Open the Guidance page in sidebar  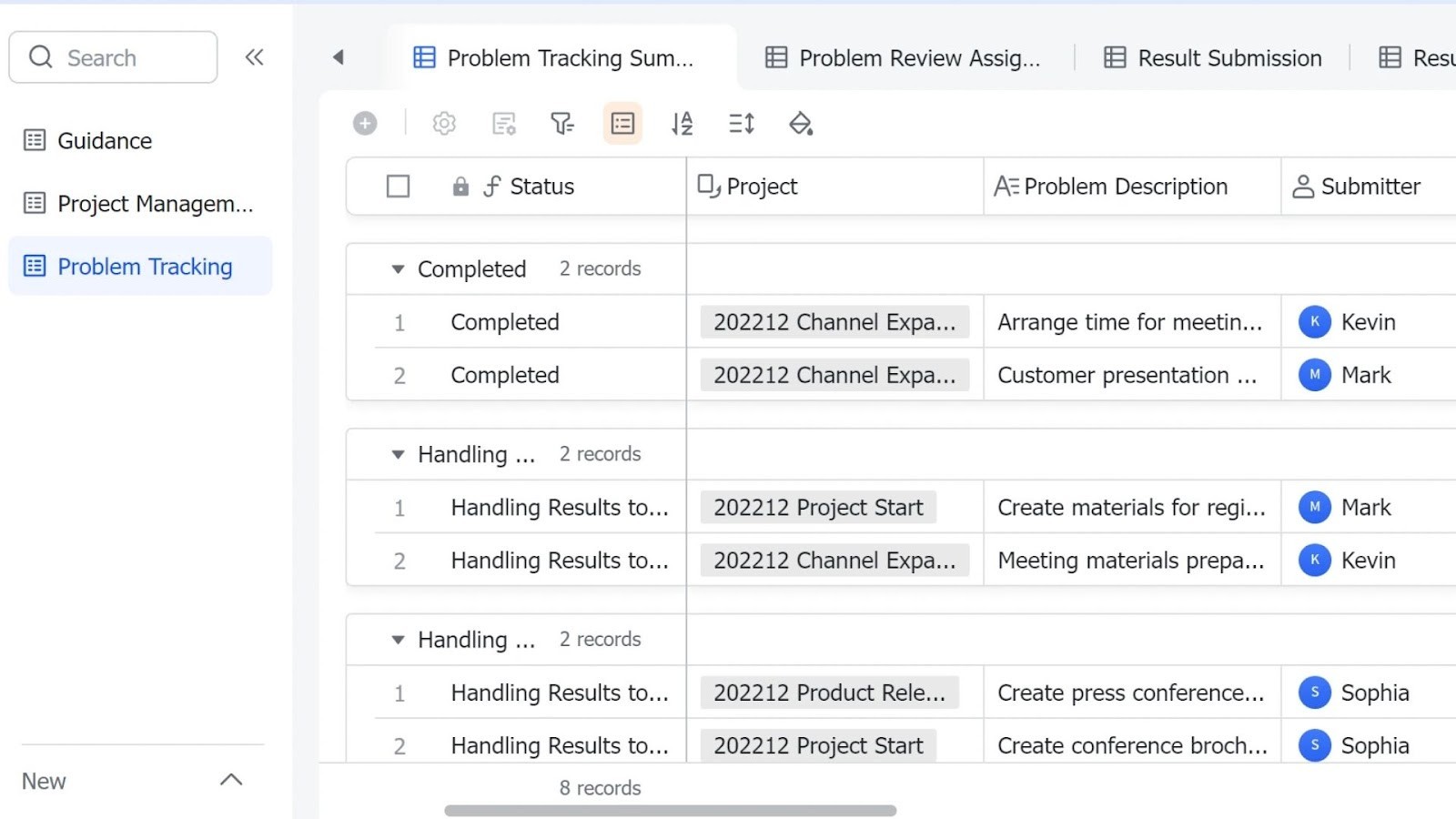[x=104, y=140]
